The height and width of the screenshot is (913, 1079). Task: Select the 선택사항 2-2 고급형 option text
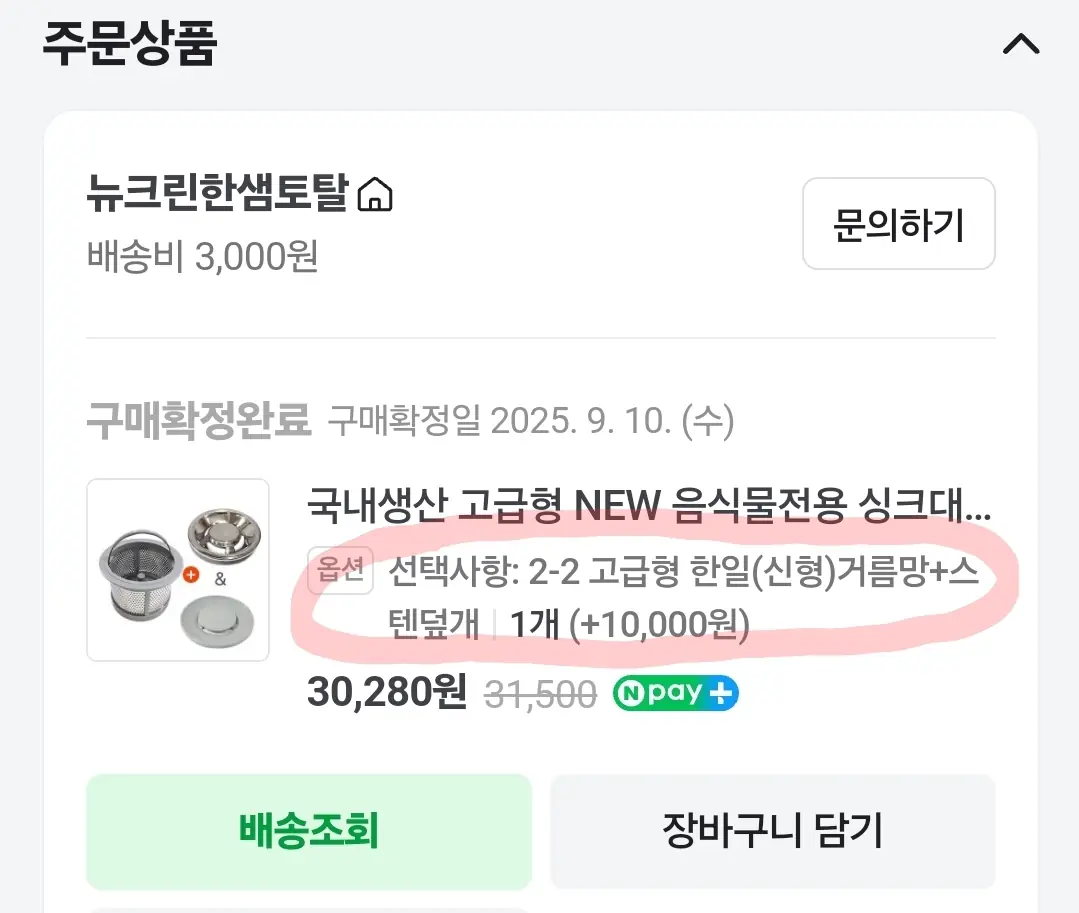683,573
